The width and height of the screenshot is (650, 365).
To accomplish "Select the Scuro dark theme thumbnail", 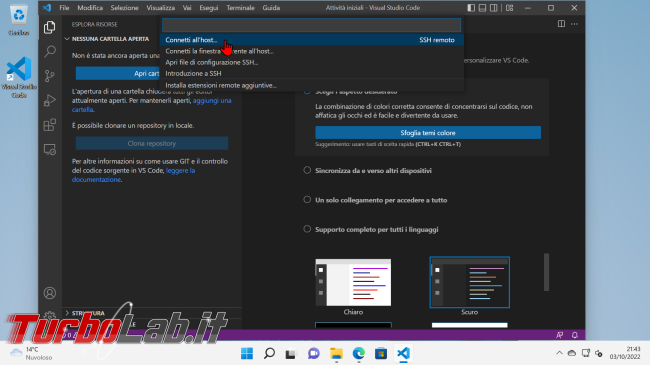I will 470,282.
